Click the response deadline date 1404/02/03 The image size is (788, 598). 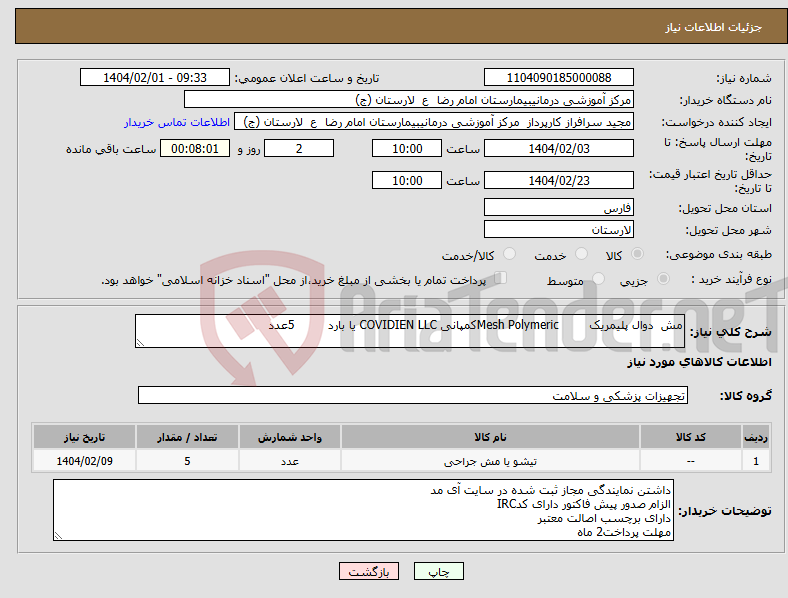pos(559,149)
